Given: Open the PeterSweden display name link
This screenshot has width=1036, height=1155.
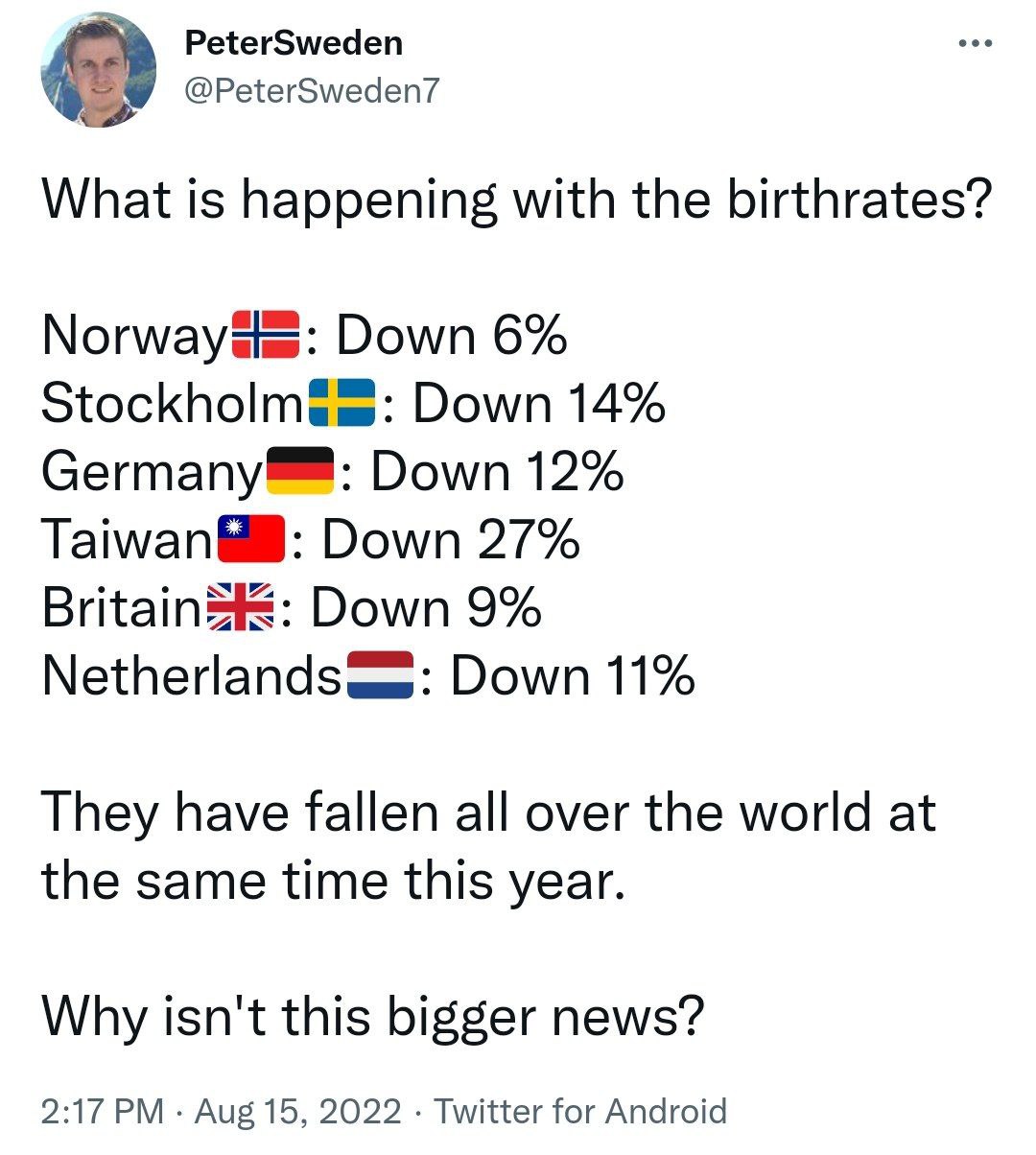Looking at the screenshot, I should (293, 43).
